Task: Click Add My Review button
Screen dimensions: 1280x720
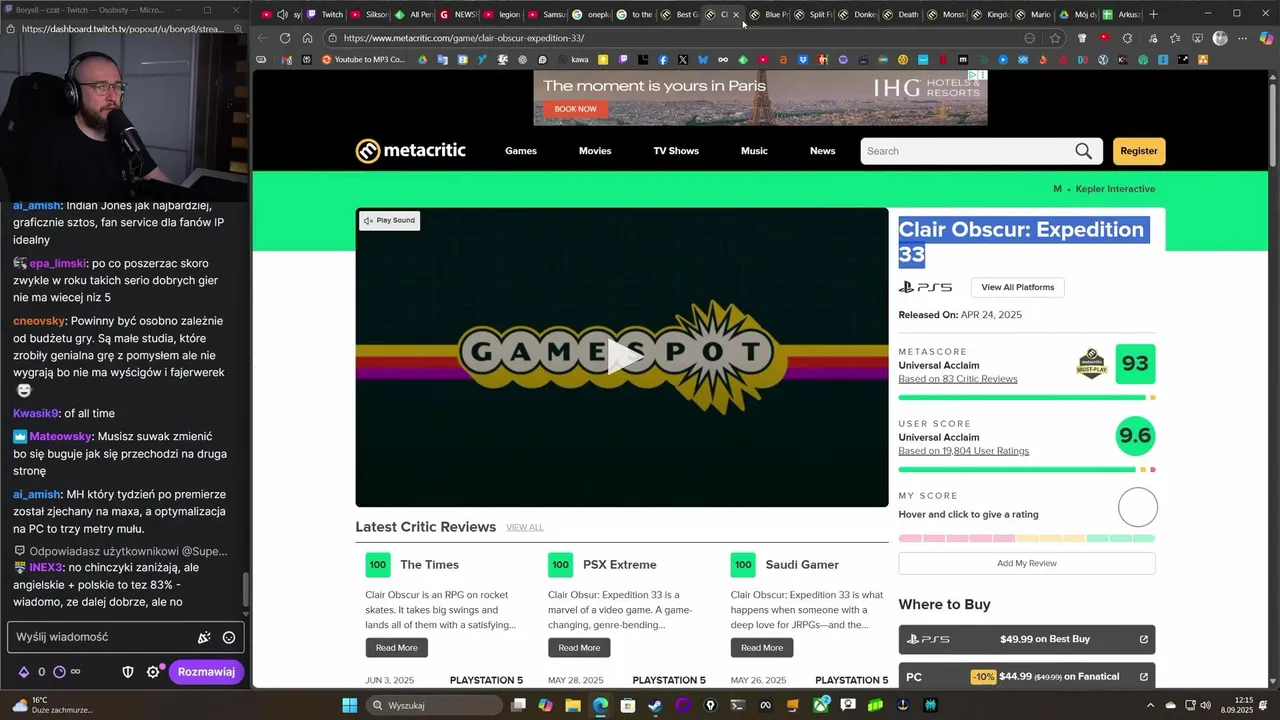Action: pyautogui.click(x=1026, y=563)
